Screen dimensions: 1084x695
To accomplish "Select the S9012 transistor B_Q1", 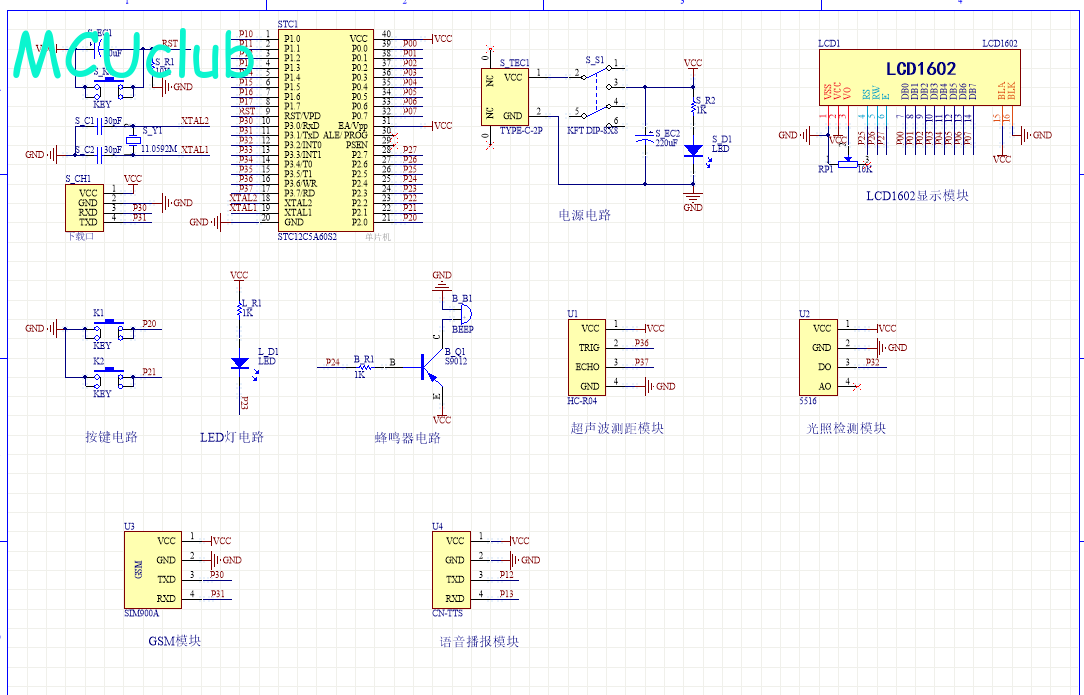I will (x=430, y=368).
